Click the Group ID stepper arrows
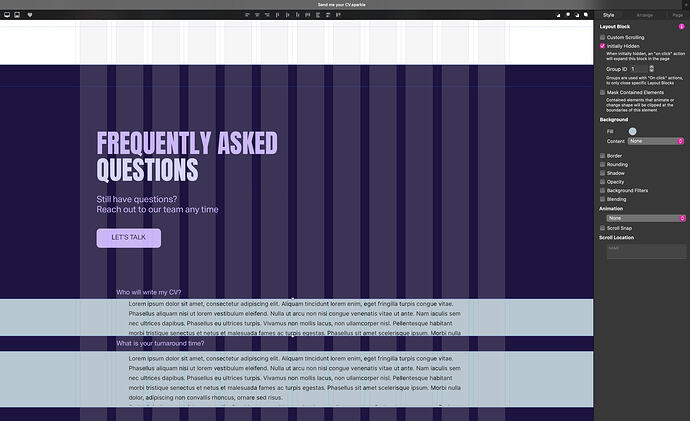This screenshot has height=421, width=690. tap(652, 69)
